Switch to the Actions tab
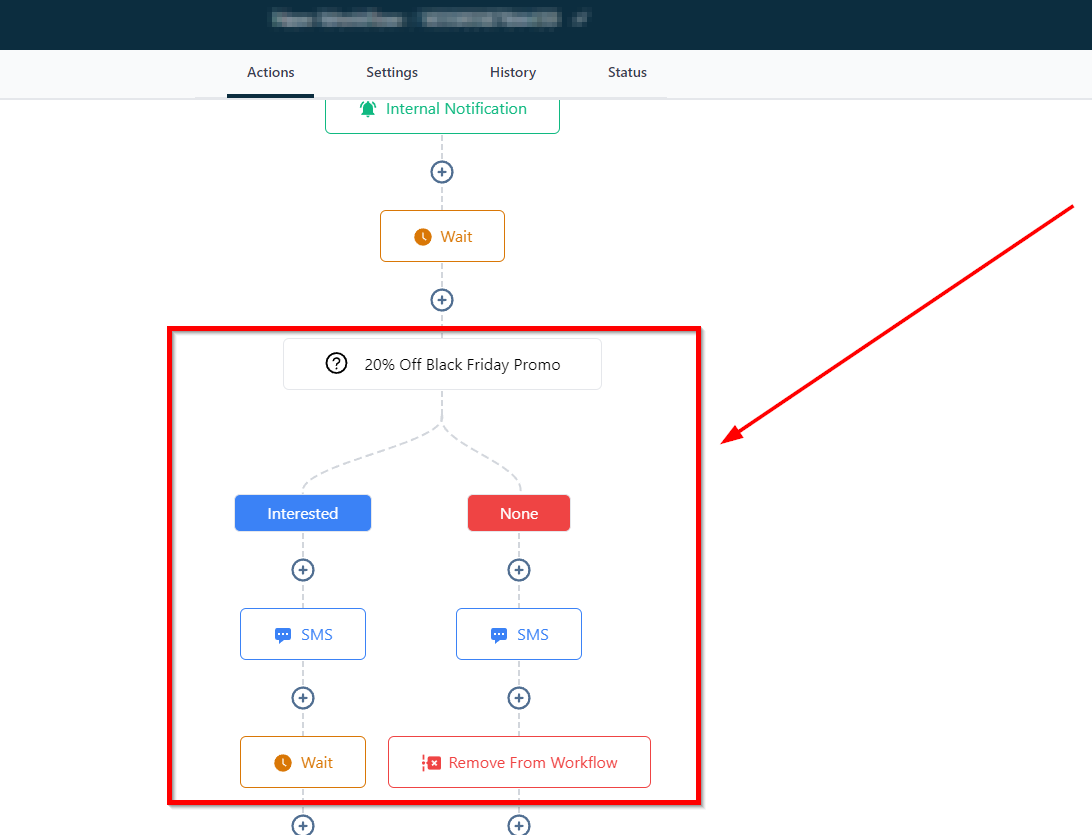The width and height of the screenshot is (1092, 835). point(270,72)
